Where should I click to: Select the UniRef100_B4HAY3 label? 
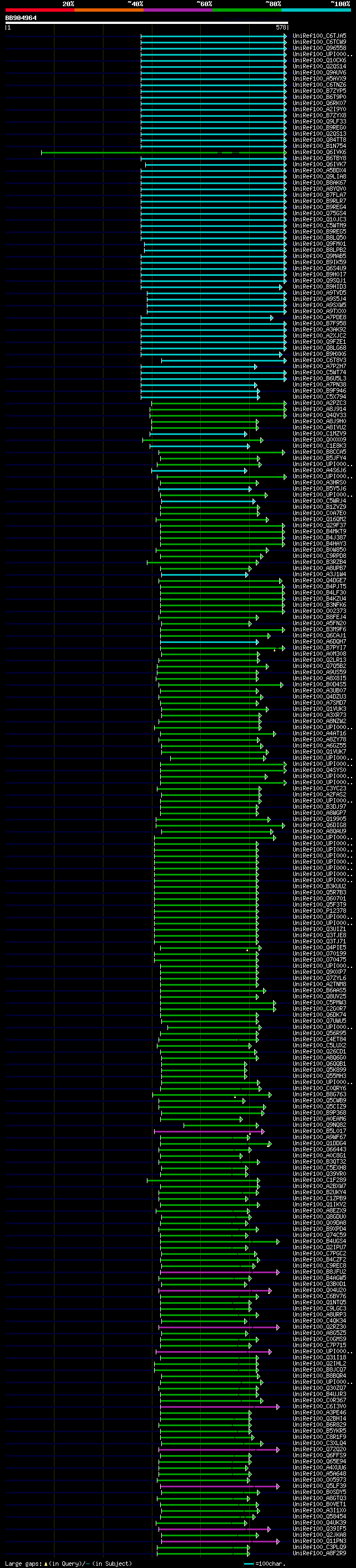click(319, 543)
